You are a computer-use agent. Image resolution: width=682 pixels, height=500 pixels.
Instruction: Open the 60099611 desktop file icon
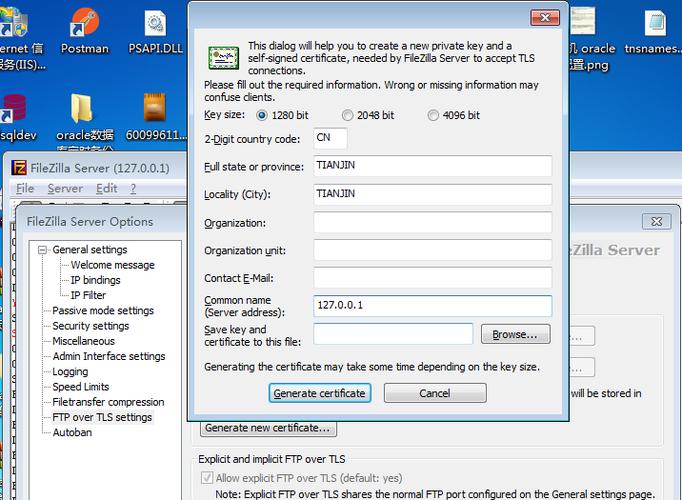pos(154,110)
